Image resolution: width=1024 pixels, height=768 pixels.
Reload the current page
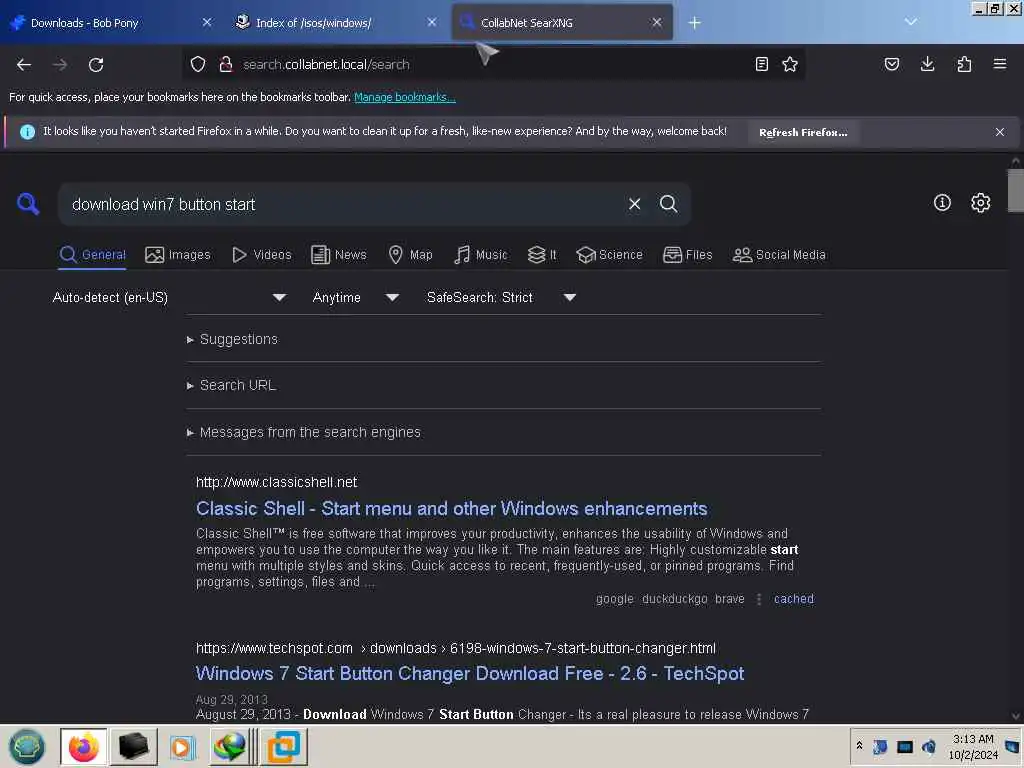[x=96, y=65]
